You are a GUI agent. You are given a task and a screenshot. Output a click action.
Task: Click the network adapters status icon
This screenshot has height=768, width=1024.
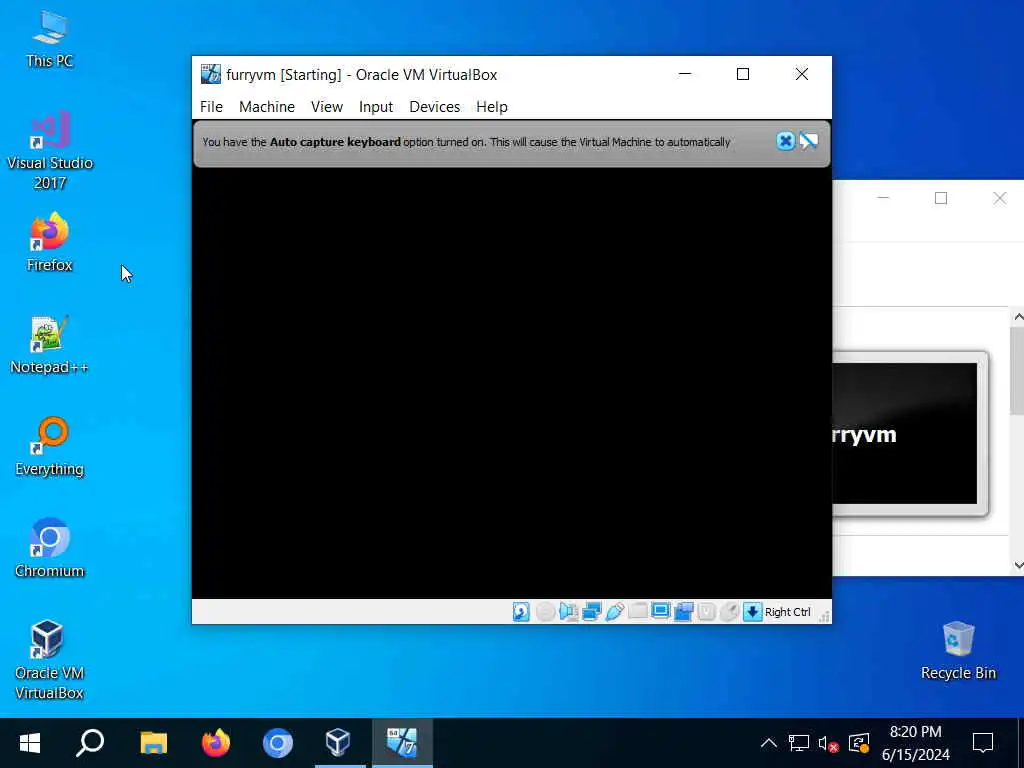click(592, 612)
